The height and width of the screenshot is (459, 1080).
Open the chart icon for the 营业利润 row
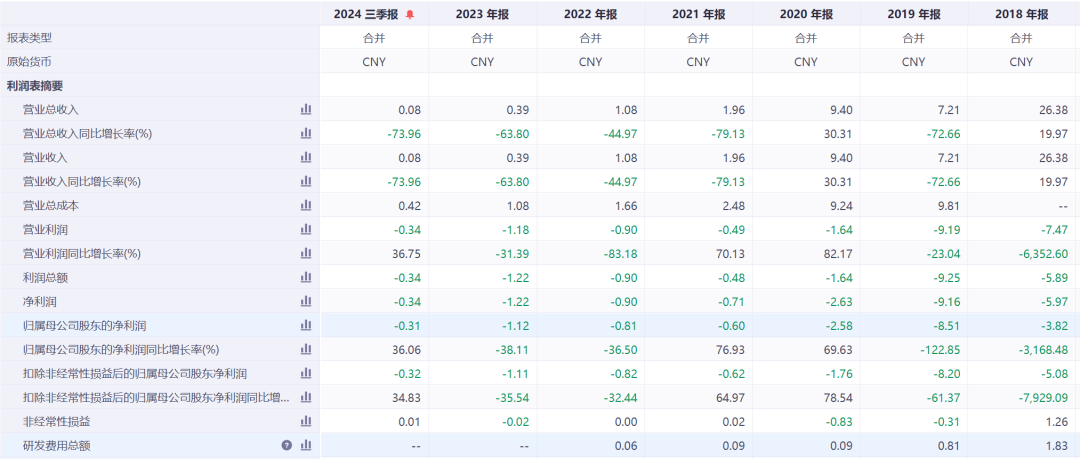[306, 229]
